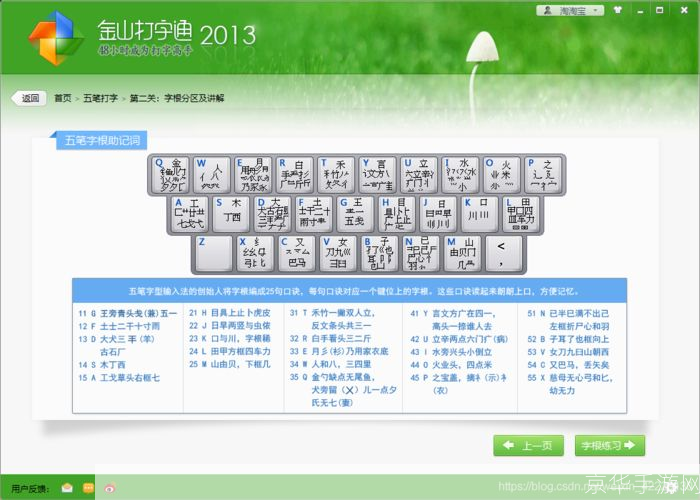The image size is (700, 500).
Task: Go to previous page with 上一页
Action: click(528, 446)
